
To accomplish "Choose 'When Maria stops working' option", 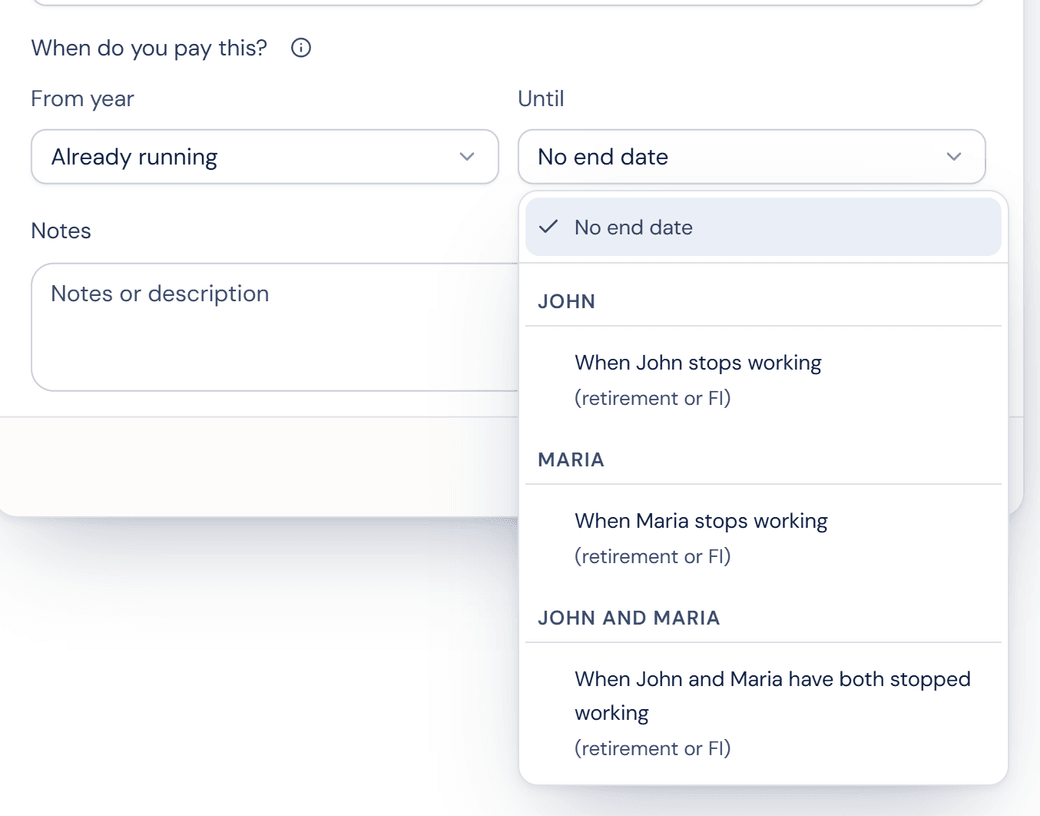I will pyautogui.click(x=763, y=538).
